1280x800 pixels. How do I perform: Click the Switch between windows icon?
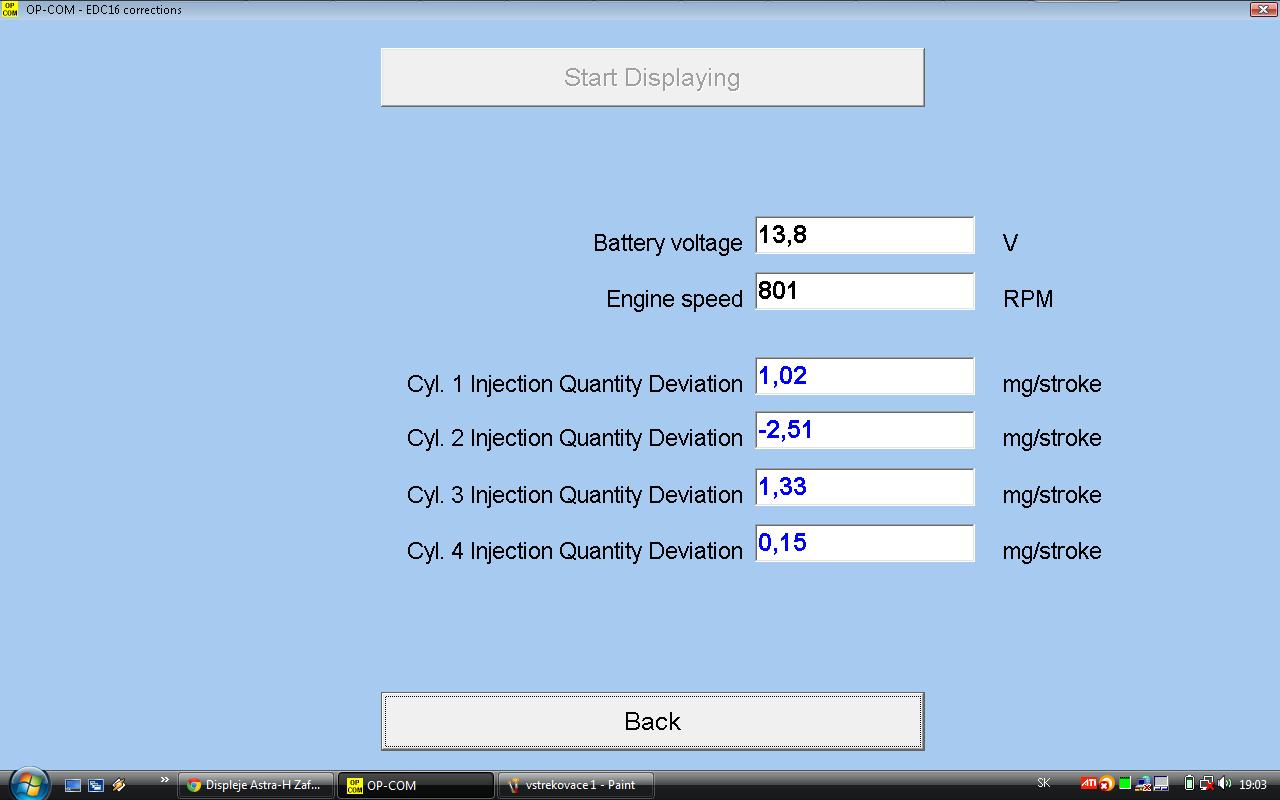(x=96, y=785)
